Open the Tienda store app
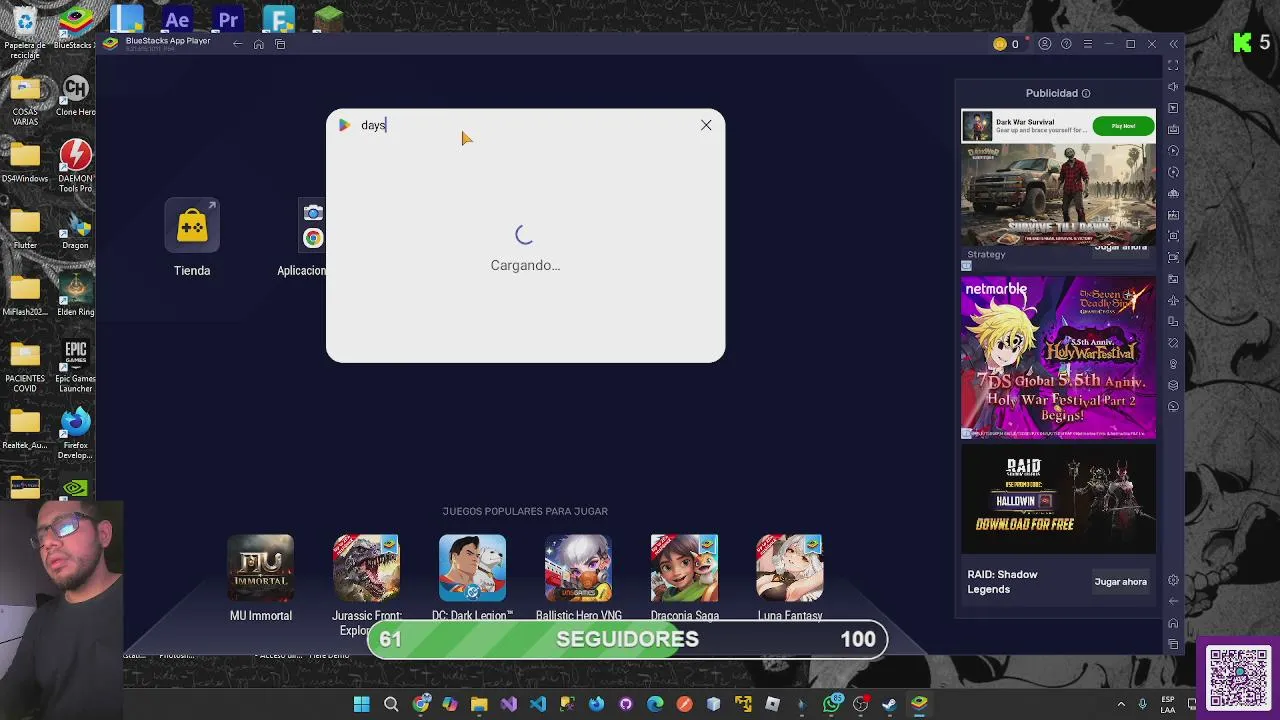Viewport: 1280px width, 720px height. [x=192, y=238]
